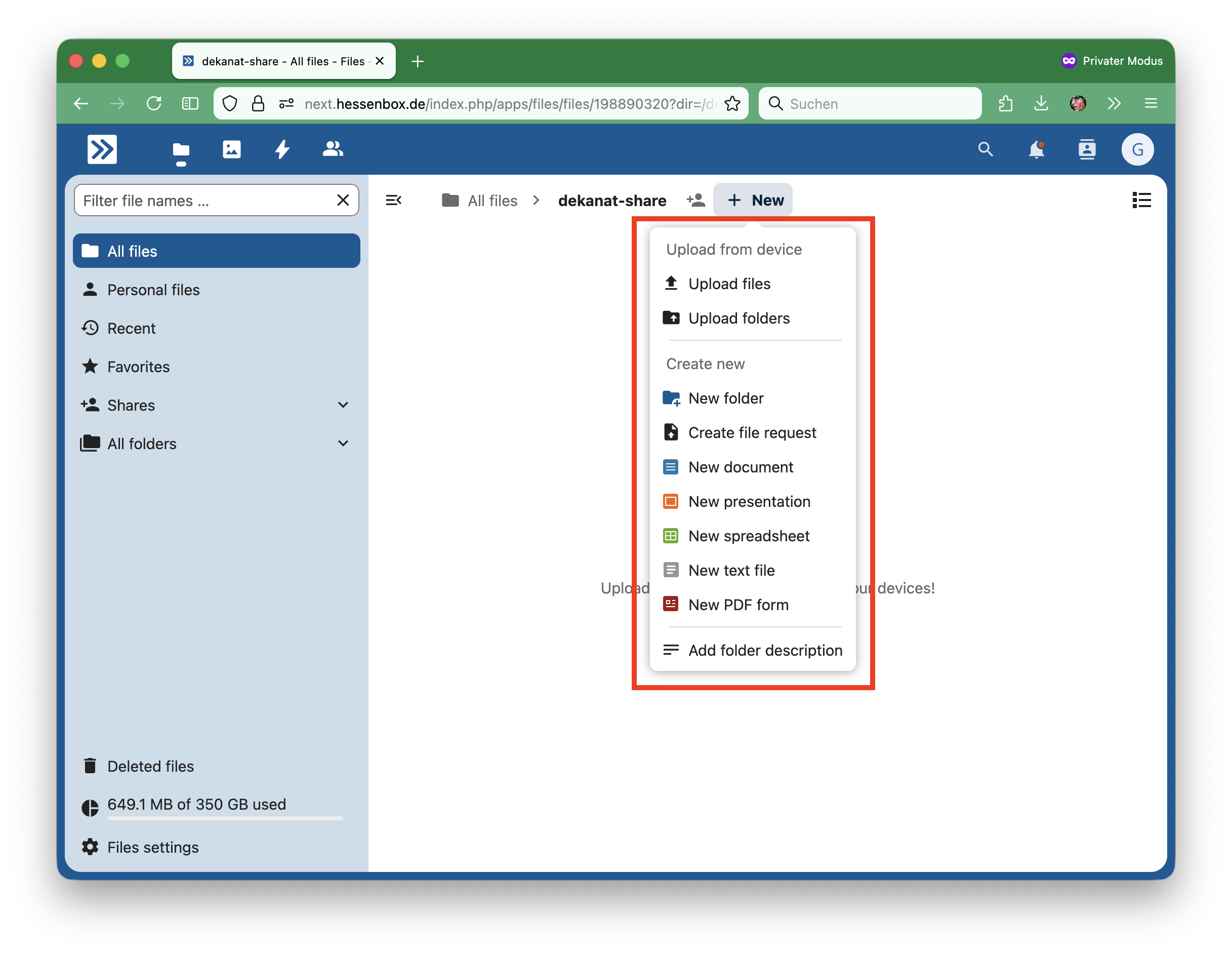Toggle the browser sidebar button
The height and width of the screenshot is (955, 1232).
pos(190,103)
